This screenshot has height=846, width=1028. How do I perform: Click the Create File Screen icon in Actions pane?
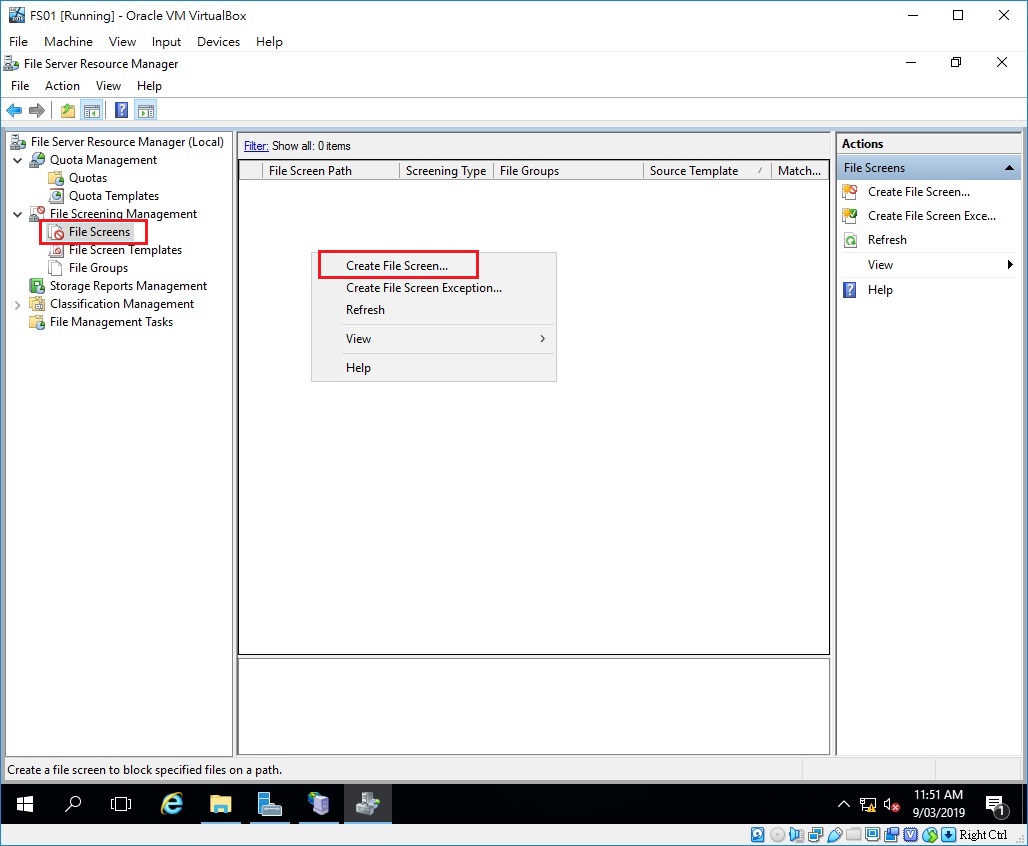click(849, 191)
